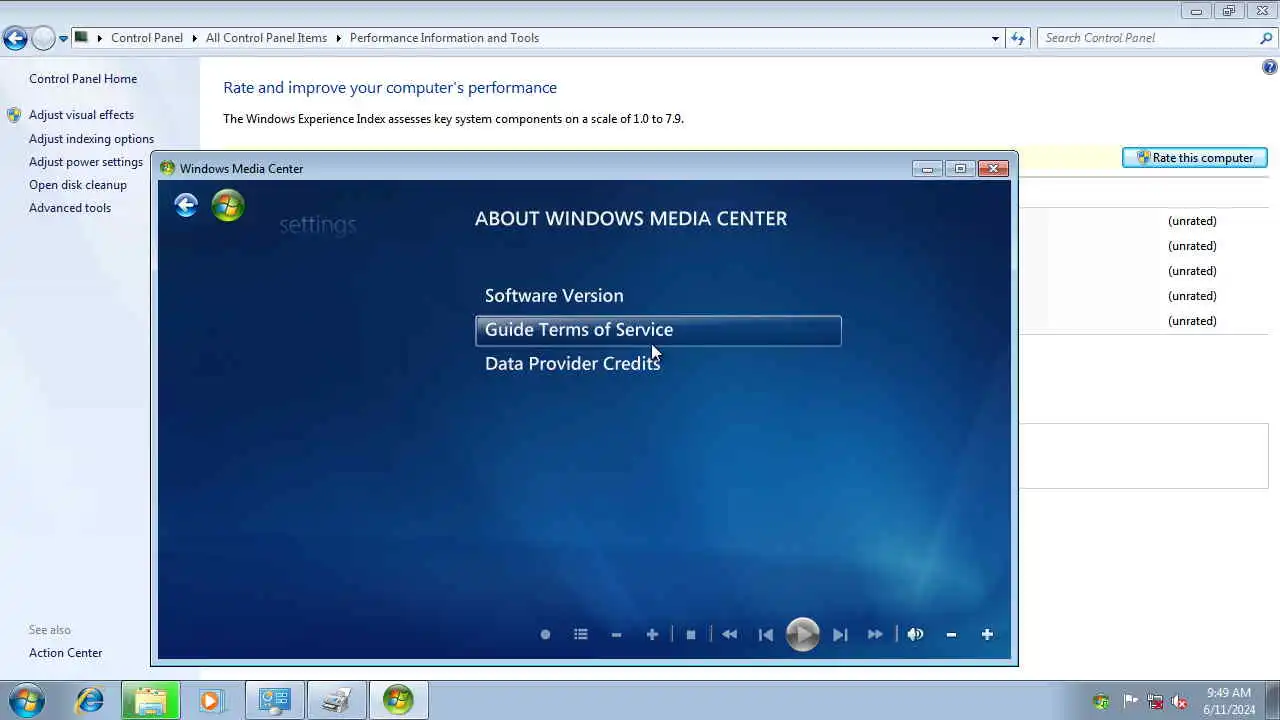This screenshot has width=1280, height=720.
Task: Click the Windows Media Center title bar icon
Action: click(x=167, y=168)
